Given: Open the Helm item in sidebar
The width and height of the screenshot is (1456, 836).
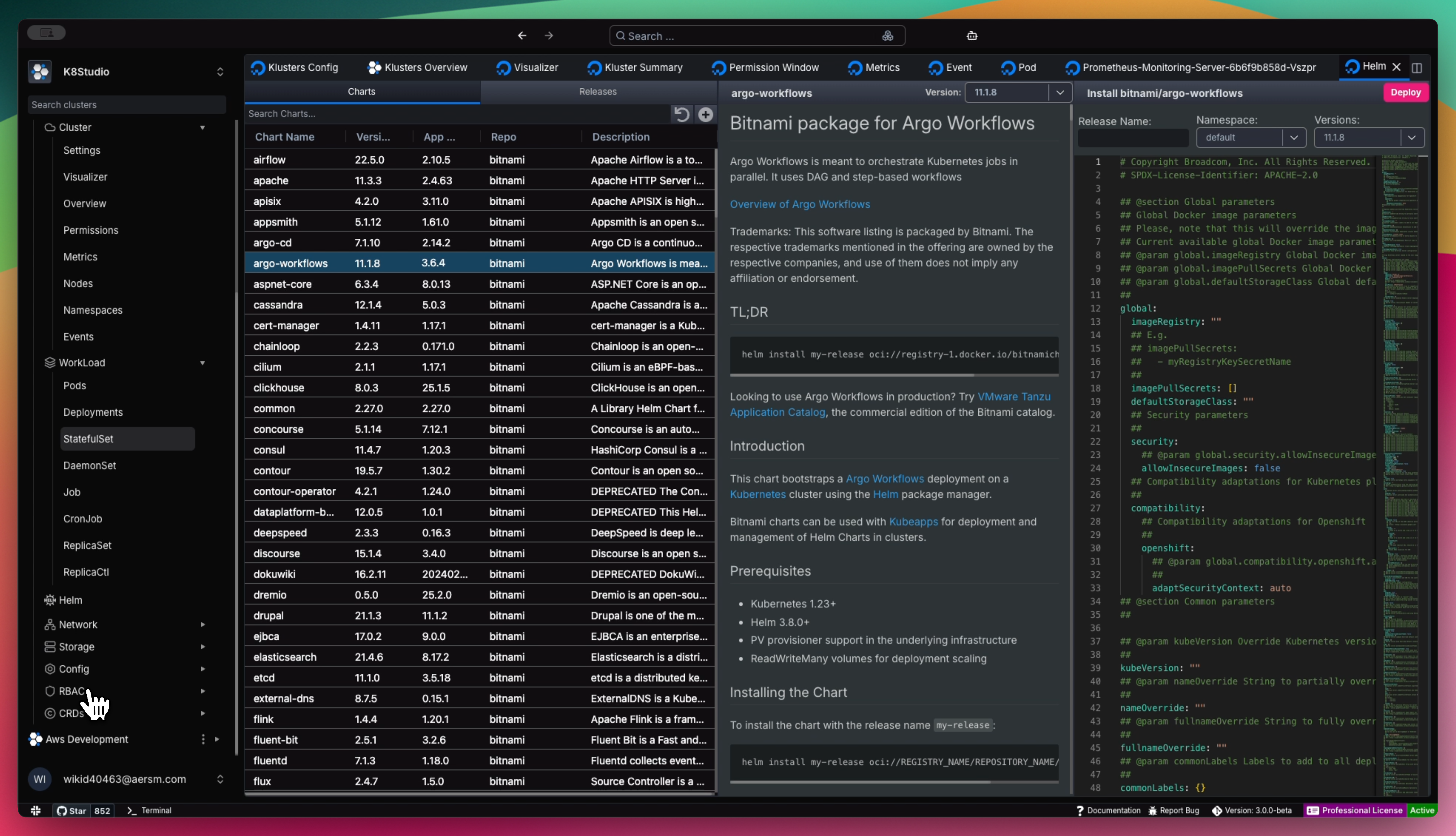Looking at the screenshot, I should (70, 600).
